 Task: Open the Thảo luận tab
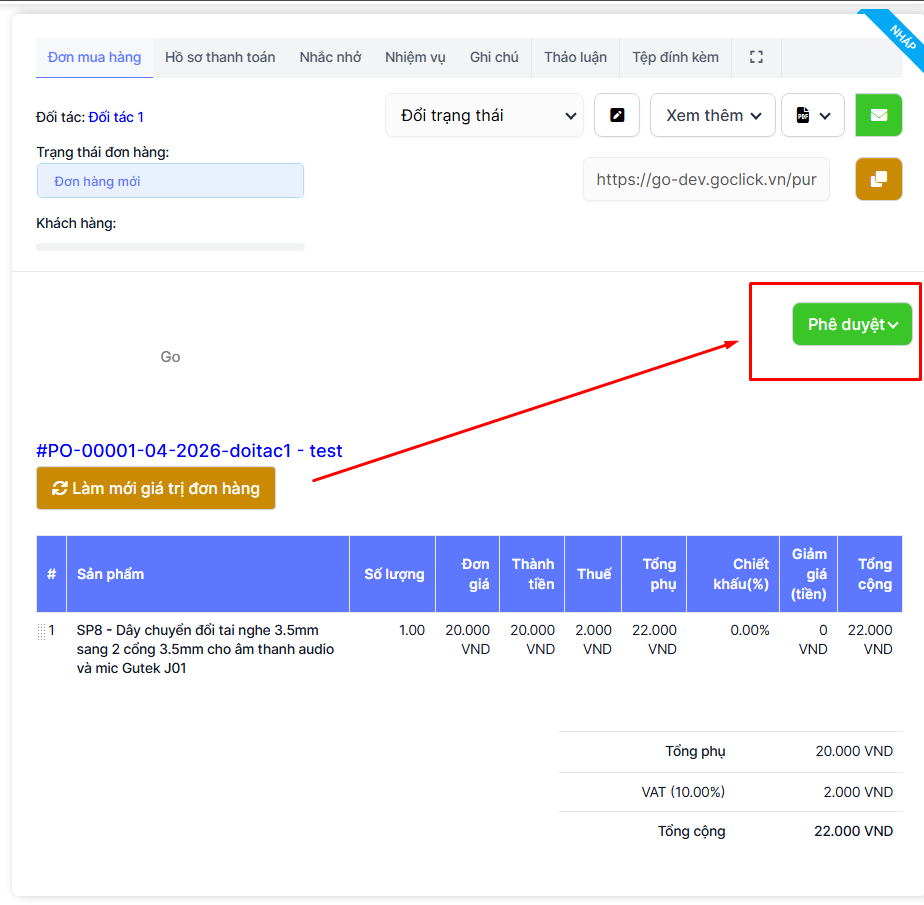click(575, 58)
